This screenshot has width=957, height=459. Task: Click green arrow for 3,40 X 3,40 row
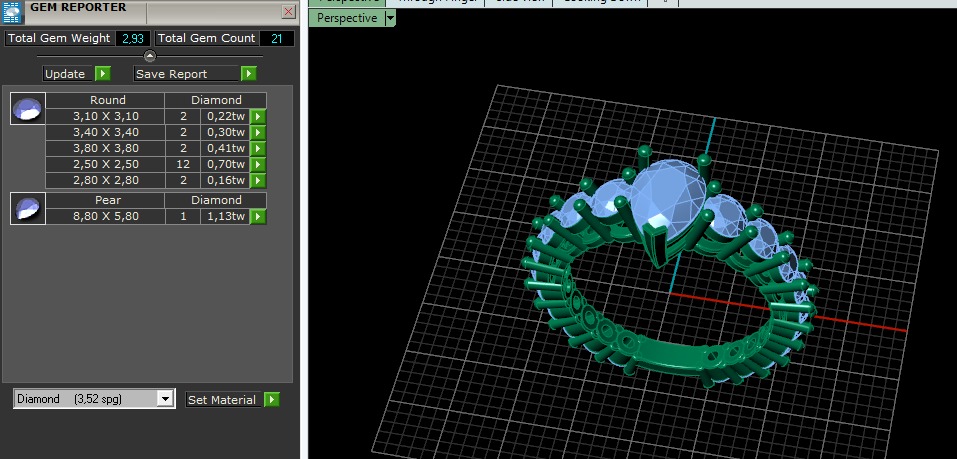tap(258, 132)
